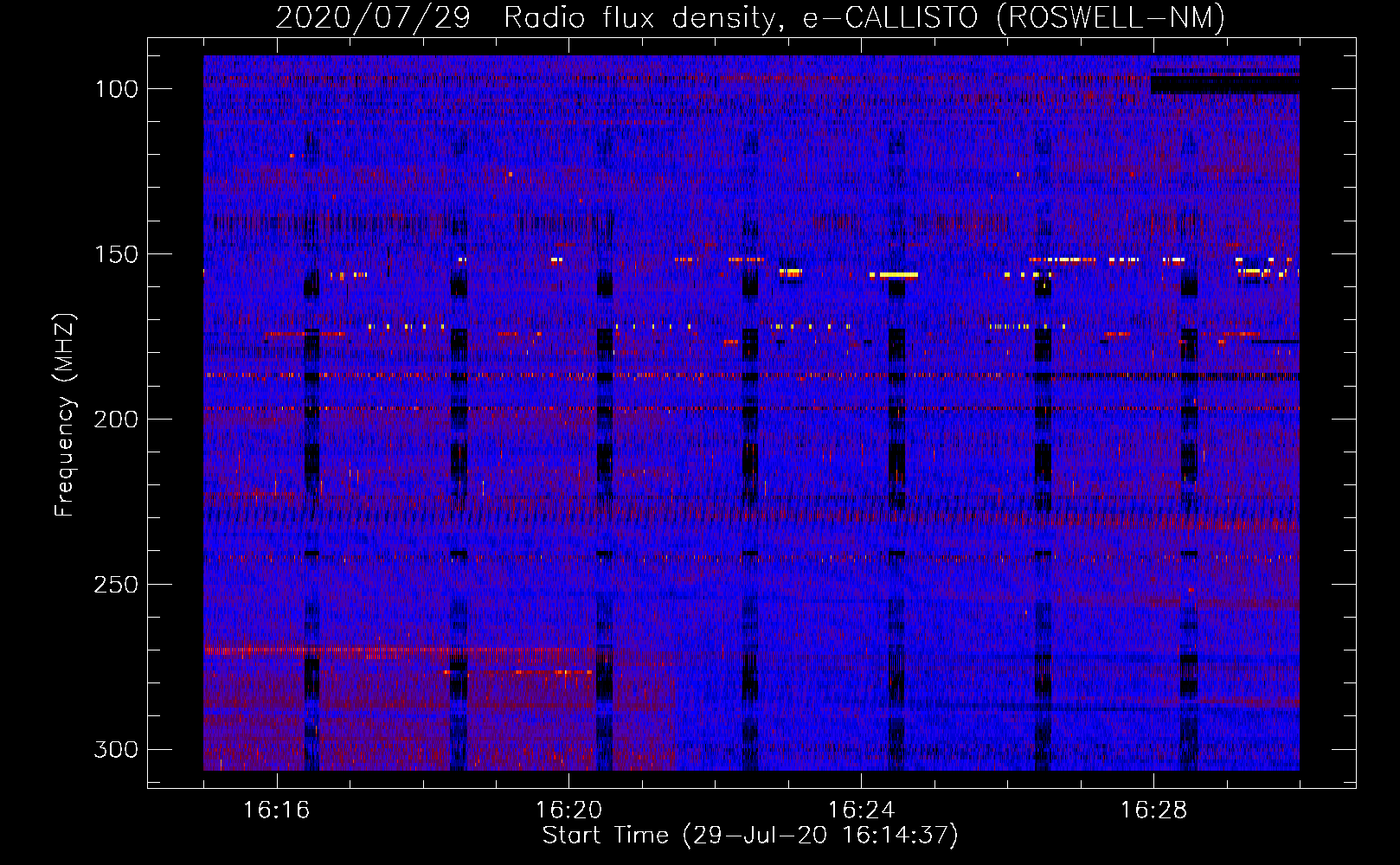The height and width of the screenshot is (865, 1400).
Task: Click the 'Frequency (MHZ)' axis label
Action: [x=65, y=414]
